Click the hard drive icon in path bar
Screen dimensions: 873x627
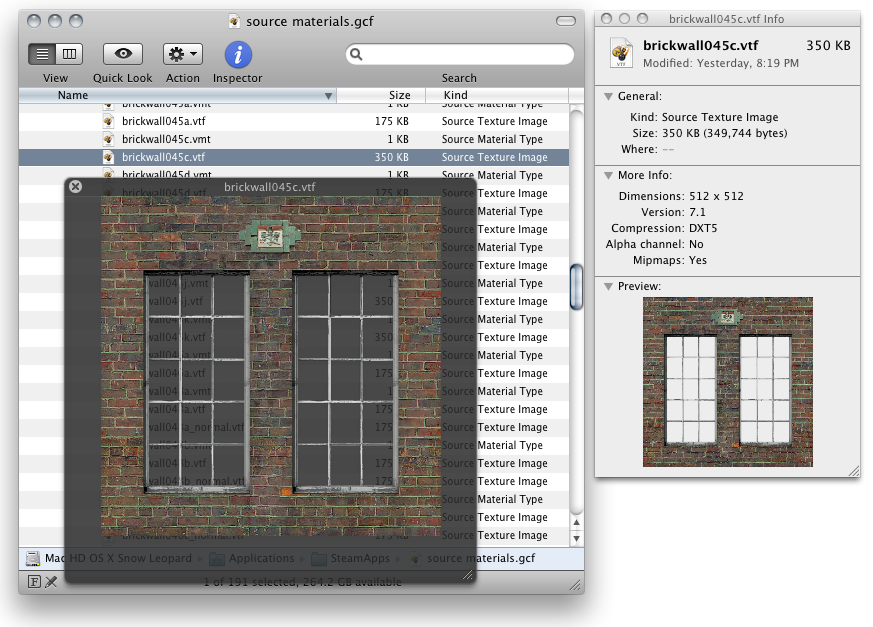coord(33,558)
